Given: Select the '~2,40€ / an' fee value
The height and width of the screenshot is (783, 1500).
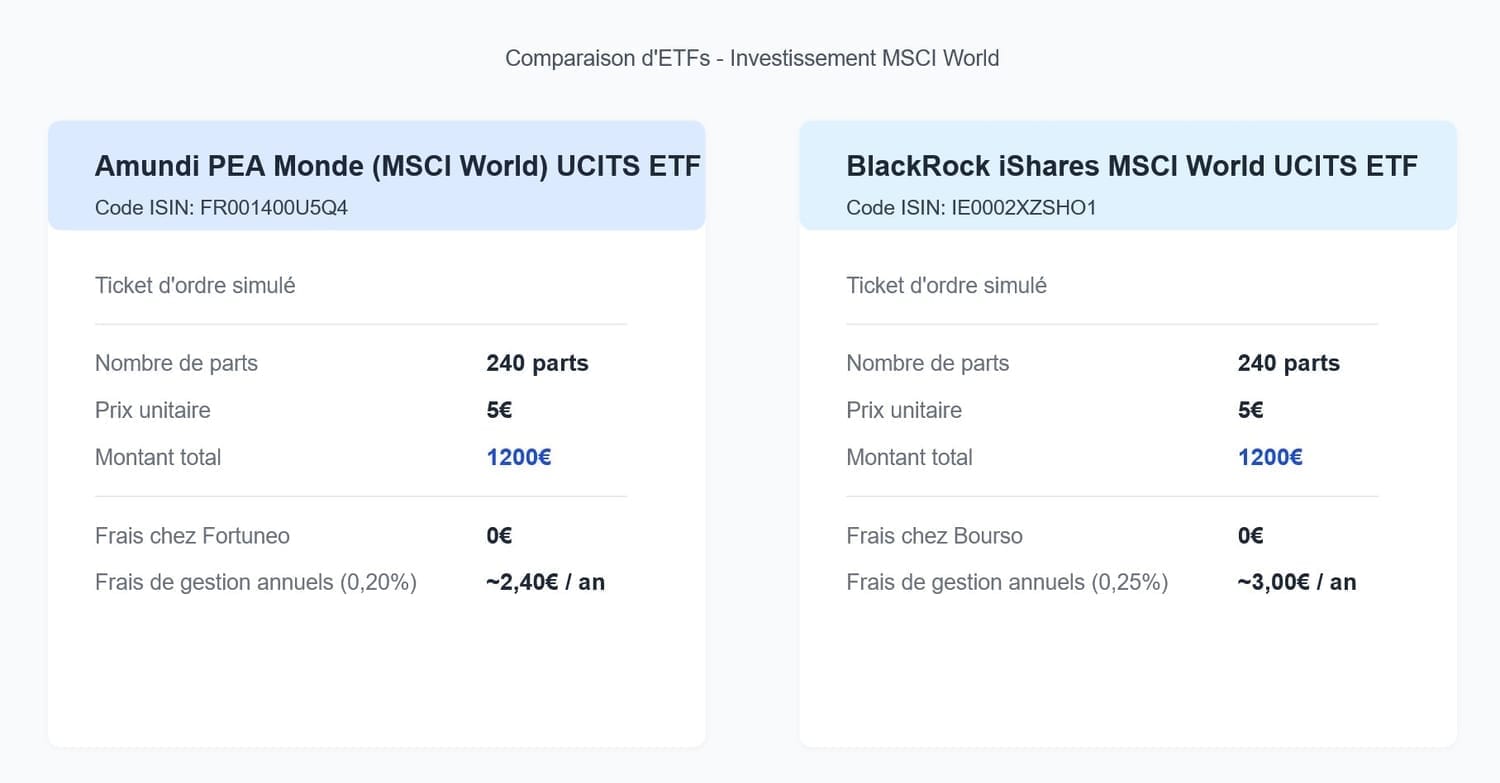Looking at the screenshot, I should [x=545, y=582].
